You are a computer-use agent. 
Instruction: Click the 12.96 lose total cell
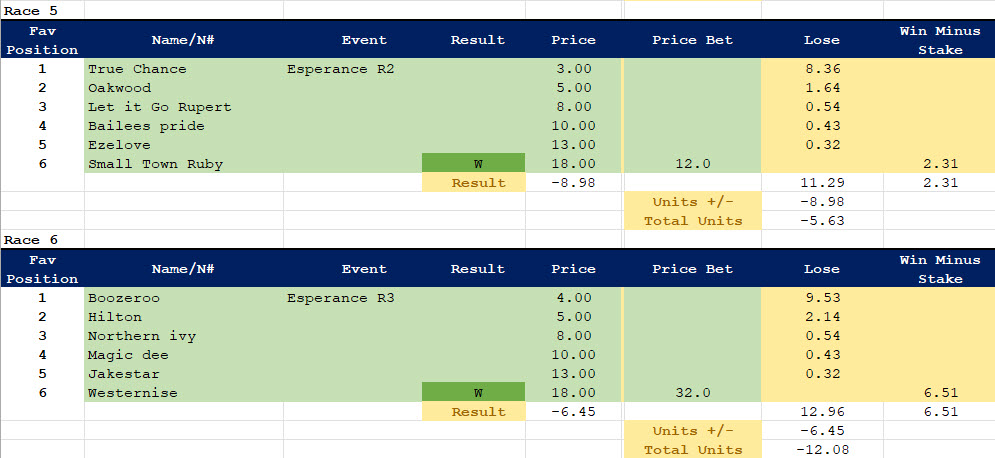[821, 412]
